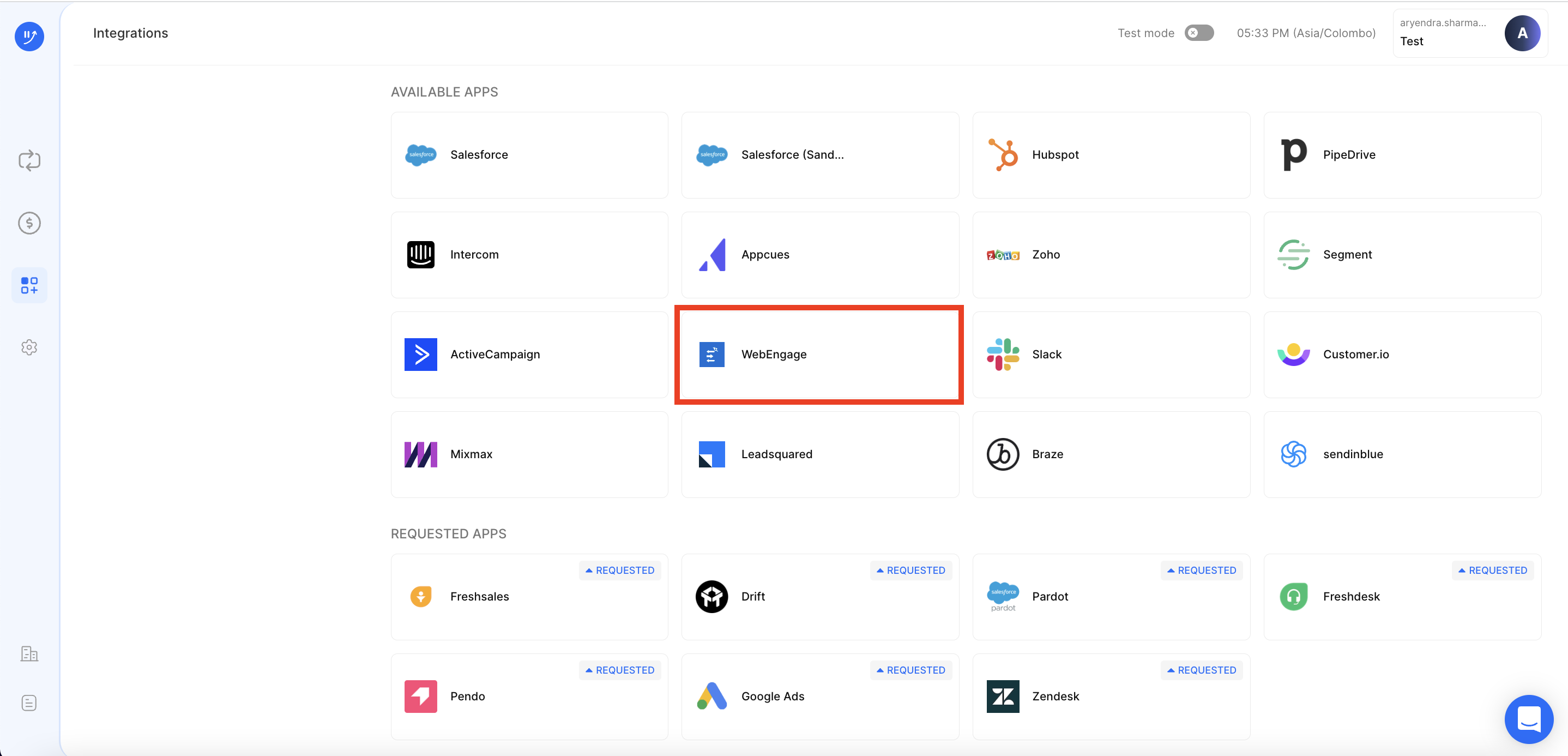
Task: Open the Salesforce integration card
Action: (x=529, y=155)
